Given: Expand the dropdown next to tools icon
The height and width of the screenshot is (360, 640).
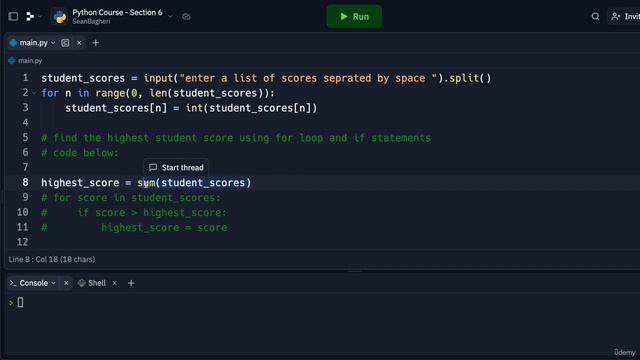Looking at the screenshot, I should (40, 16).
